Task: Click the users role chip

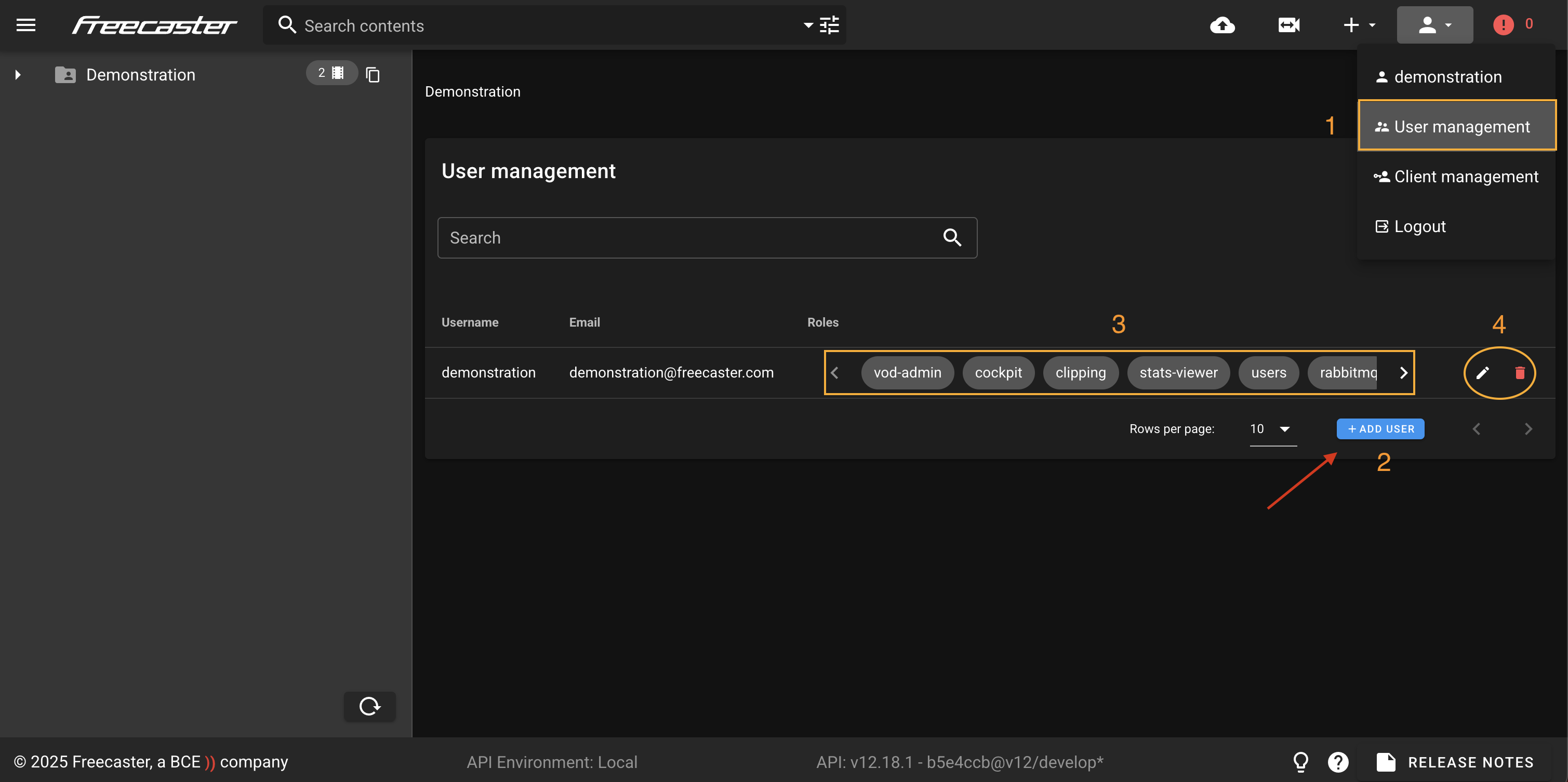Action: 1269,372
